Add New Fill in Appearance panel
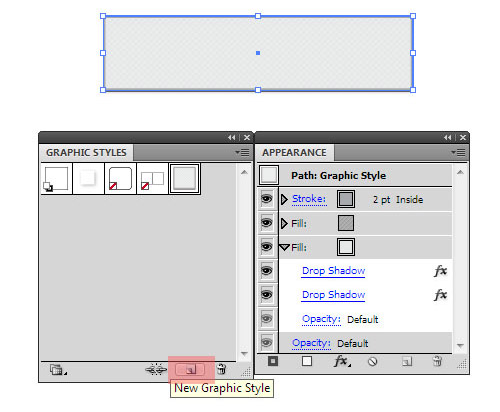500x412 pixels. (307, 361)
